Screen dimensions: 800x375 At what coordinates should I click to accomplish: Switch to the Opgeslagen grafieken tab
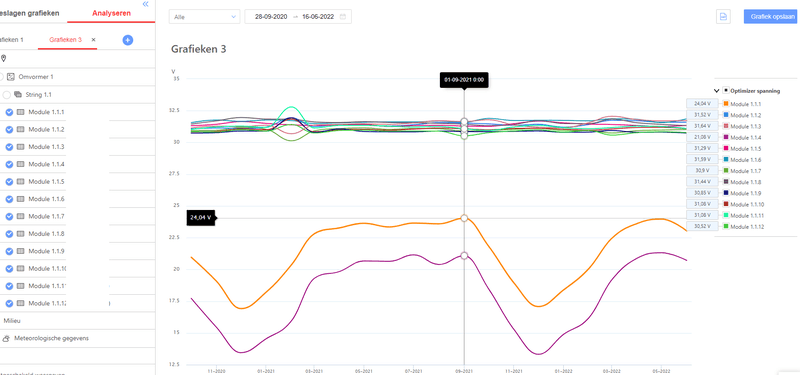pyautogui.click(x=30, y=13)
